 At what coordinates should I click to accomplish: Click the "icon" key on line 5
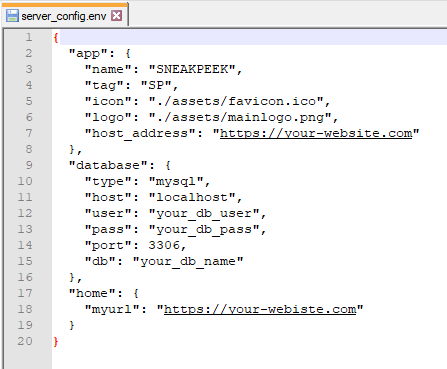(x=108, y=101)
